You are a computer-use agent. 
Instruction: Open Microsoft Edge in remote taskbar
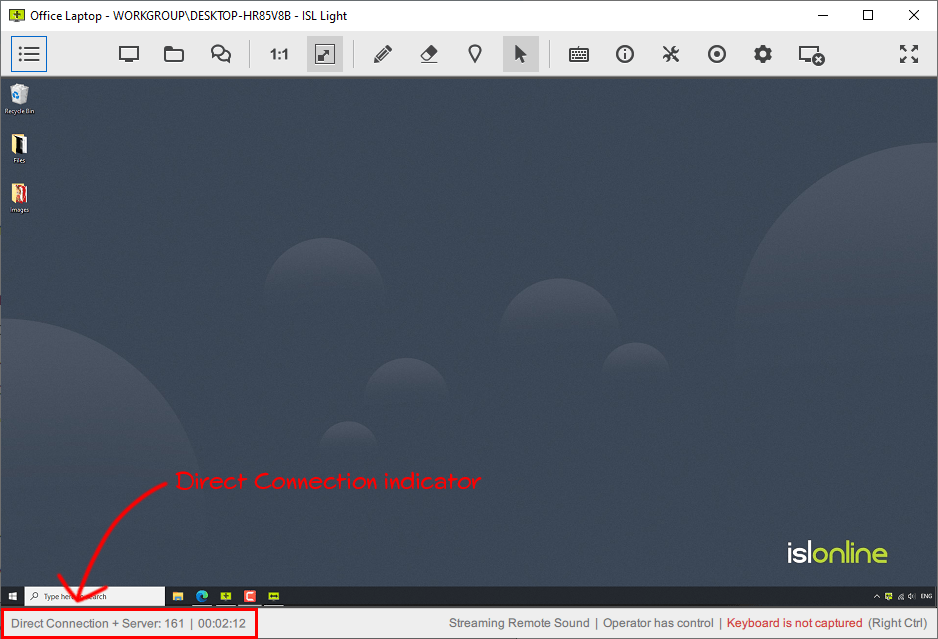202,596
